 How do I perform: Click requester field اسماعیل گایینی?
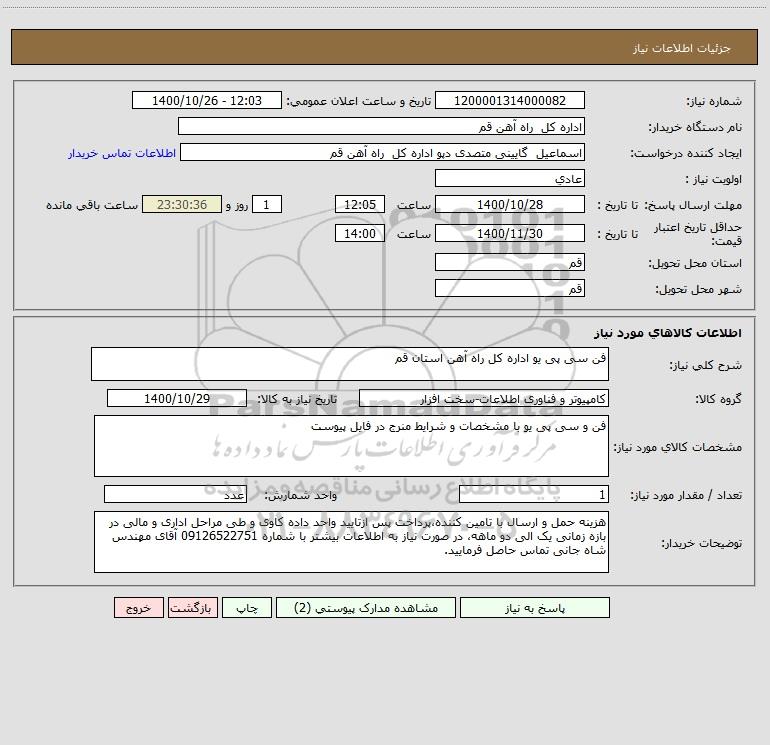click(383, 152)
